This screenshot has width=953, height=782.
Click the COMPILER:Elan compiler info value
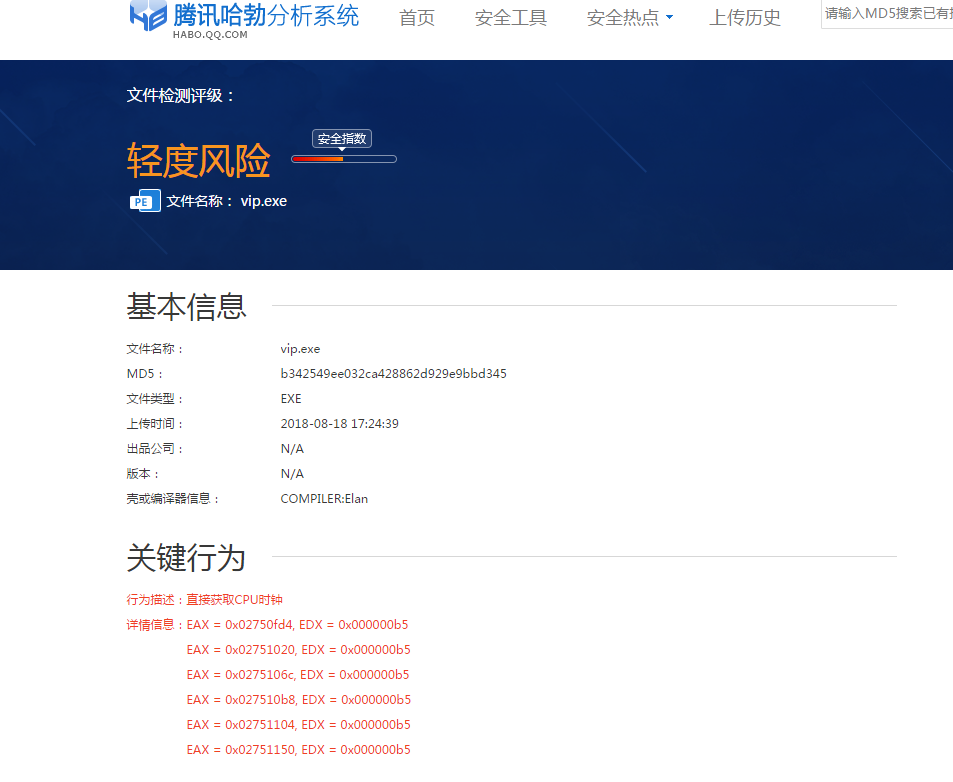point(324,499)
